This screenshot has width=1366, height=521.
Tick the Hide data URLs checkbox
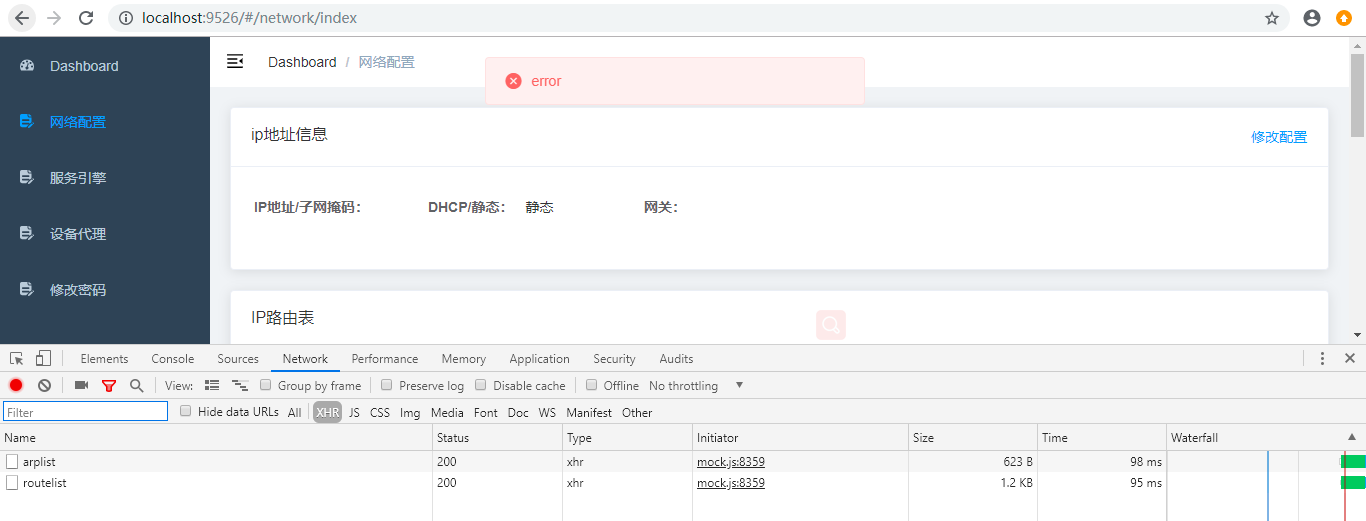click(186, 411)
